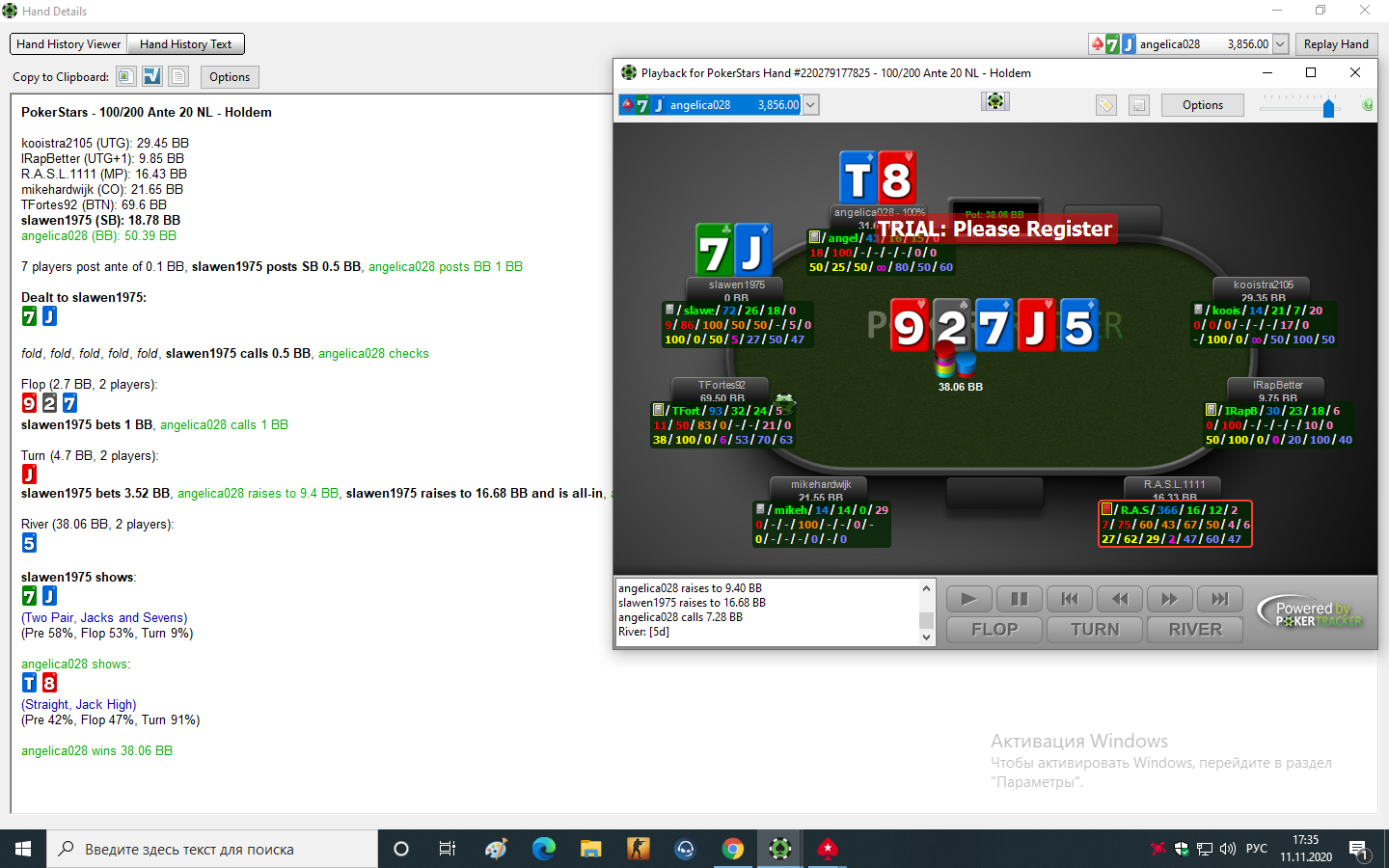Image resolution: width=1389 pixels, height=868 pixels.
Task: Open Options next to Copy to Clipboard
Action: 230,77
